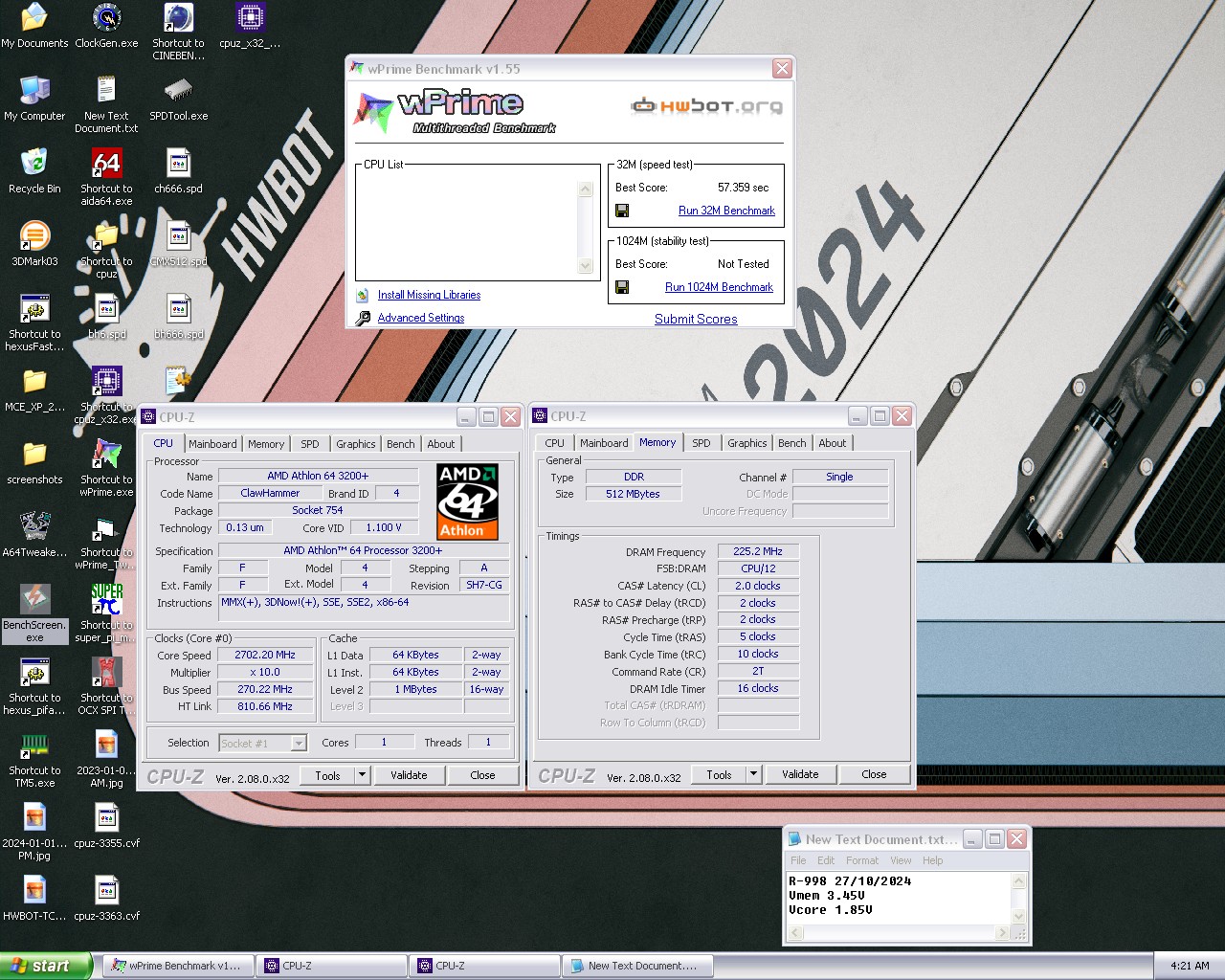Open Shortcut to CINEBENCH desktop icon
The image size is (1225, 980).
[x=178, y=32]
